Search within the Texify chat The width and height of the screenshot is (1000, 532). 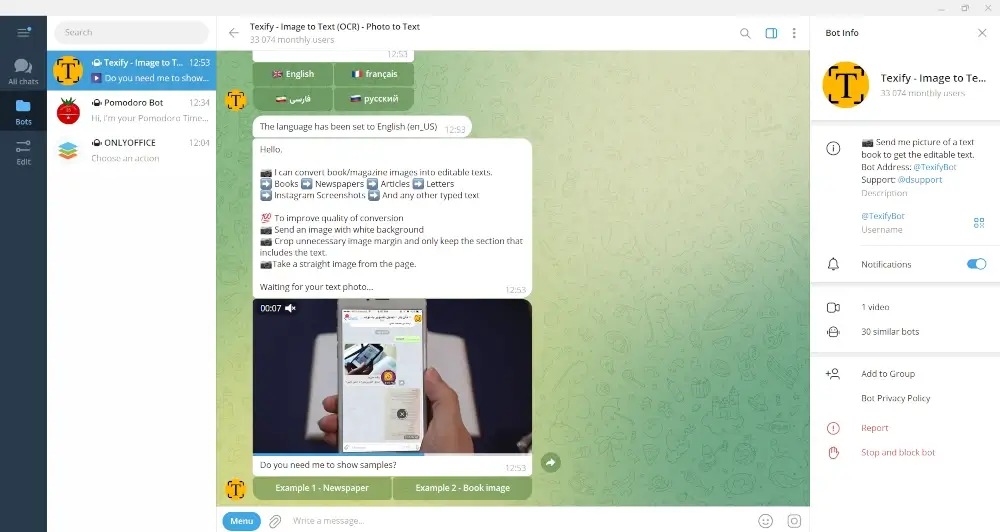pos(745,33)
